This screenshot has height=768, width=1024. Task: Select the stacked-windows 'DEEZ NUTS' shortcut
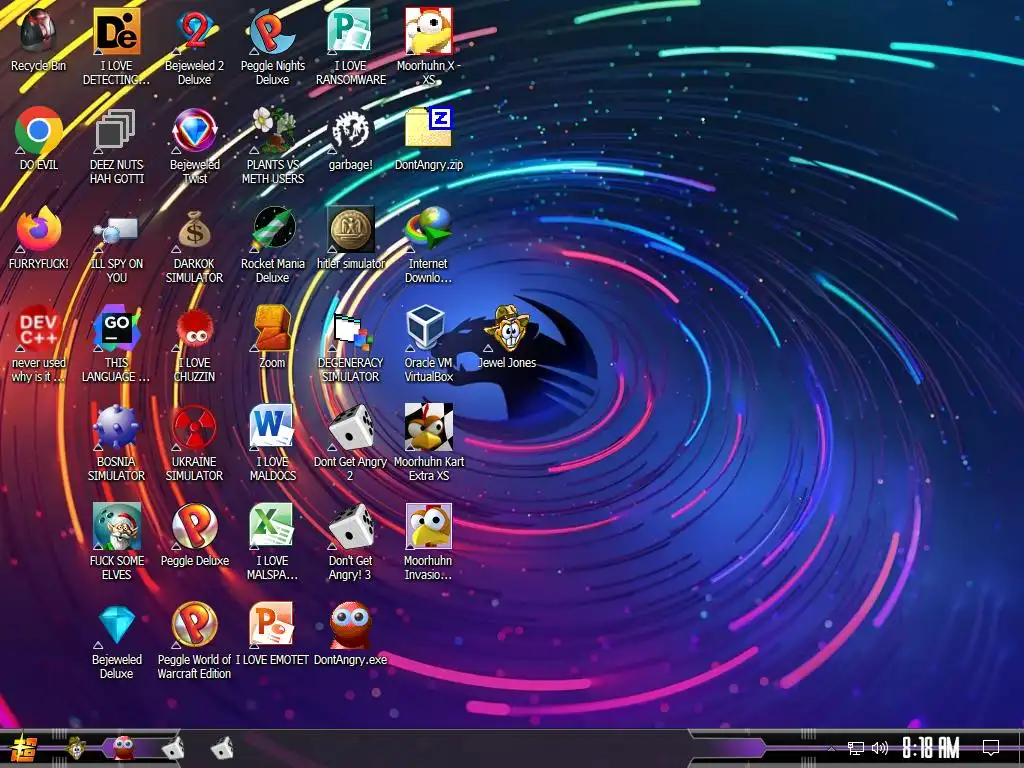(116, 146)
